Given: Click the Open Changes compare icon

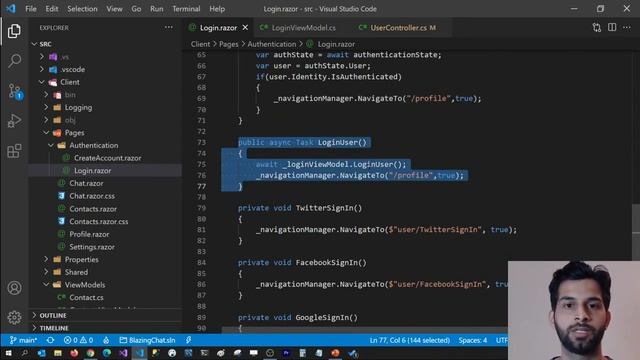Looking at the screenshot, I should point(597,27).
